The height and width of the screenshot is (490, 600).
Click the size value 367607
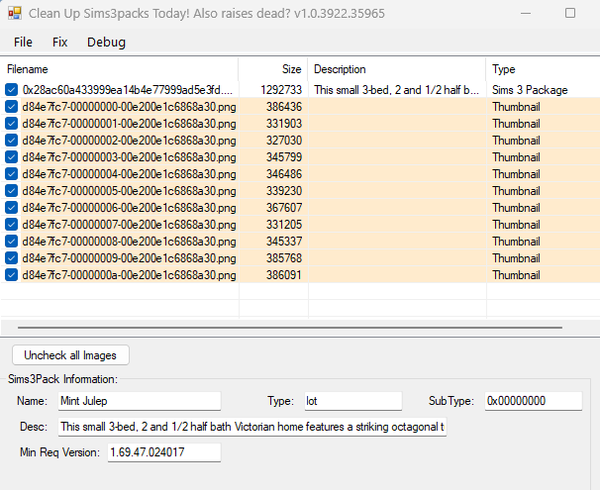[x=284, y=208]
